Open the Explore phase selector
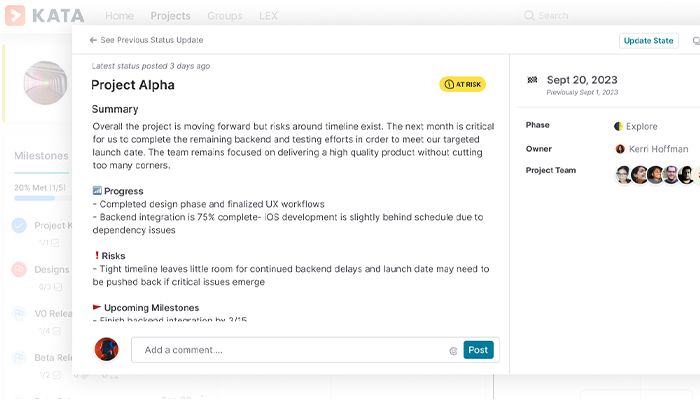Viewport: 700px width, 400px height. click(x=636, y=127)
